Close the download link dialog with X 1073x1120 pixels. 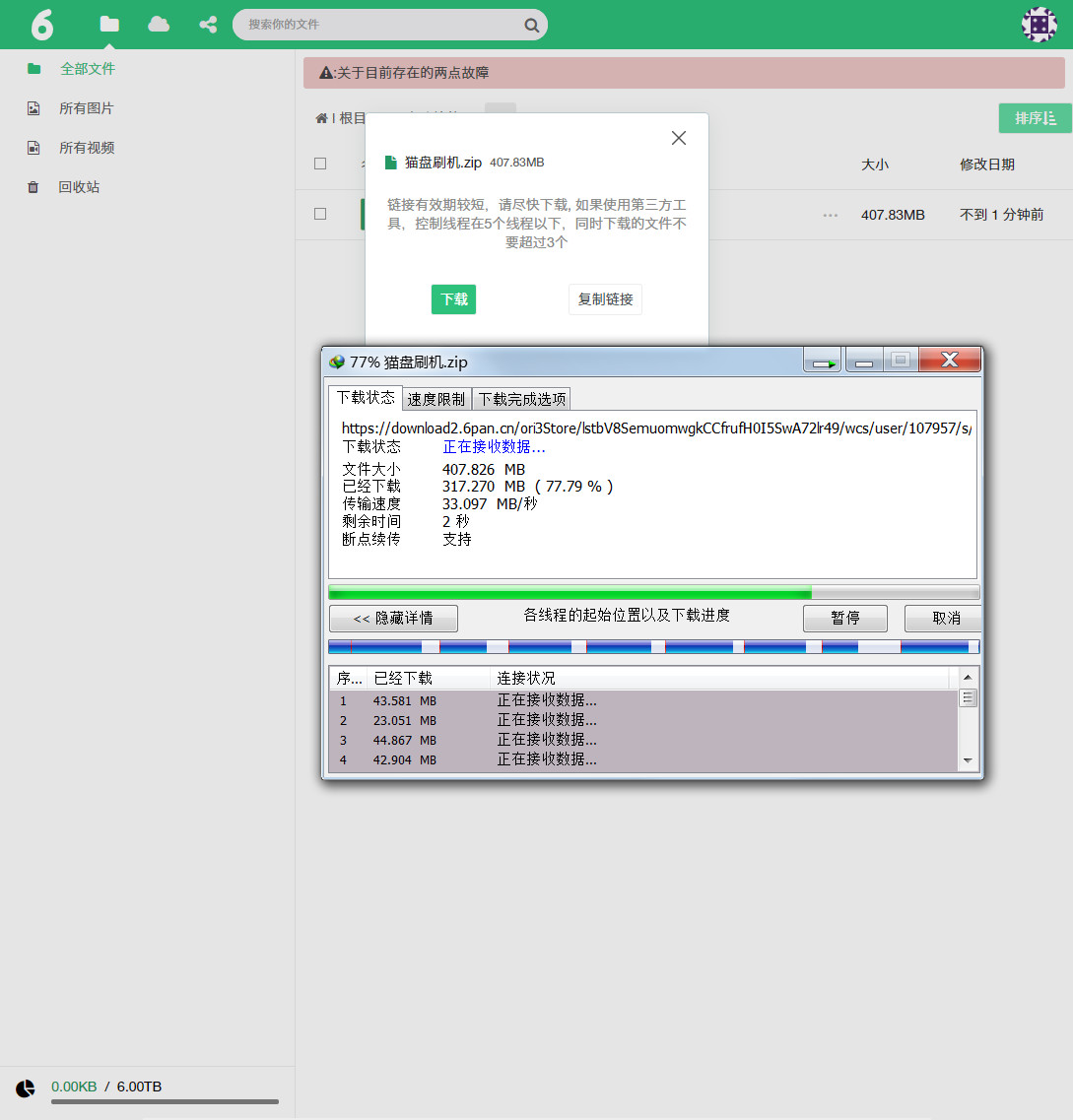tap(679, 138)
